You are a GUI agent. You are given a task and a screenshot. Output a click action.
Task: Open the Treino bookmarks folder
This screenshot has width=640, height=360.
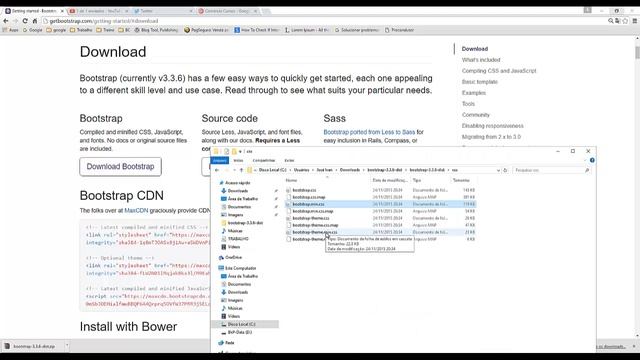click(x=106, y=30)
